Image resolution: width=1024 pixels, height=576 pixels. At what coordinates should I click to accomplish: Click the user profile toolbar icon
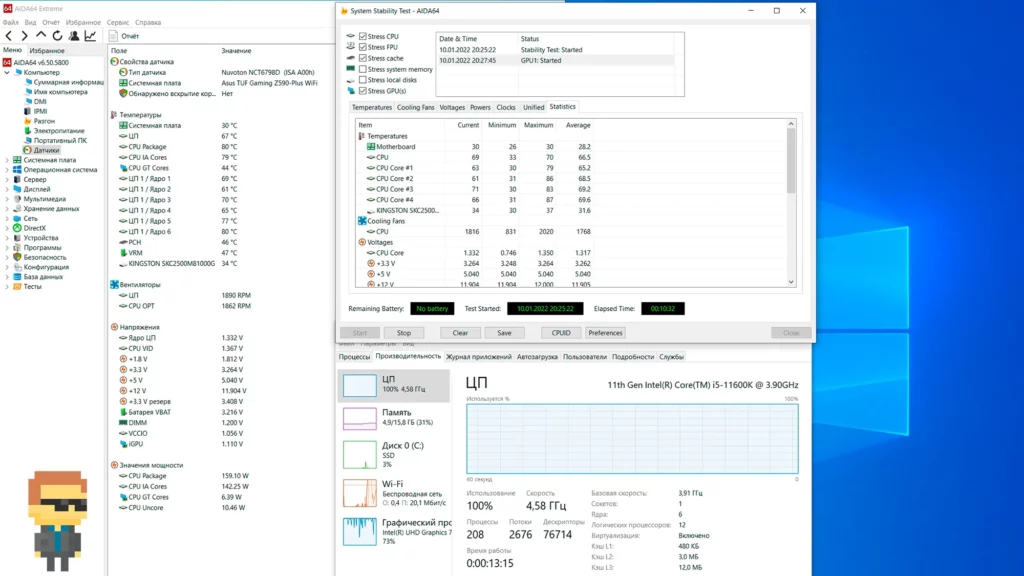coord(74,36)
